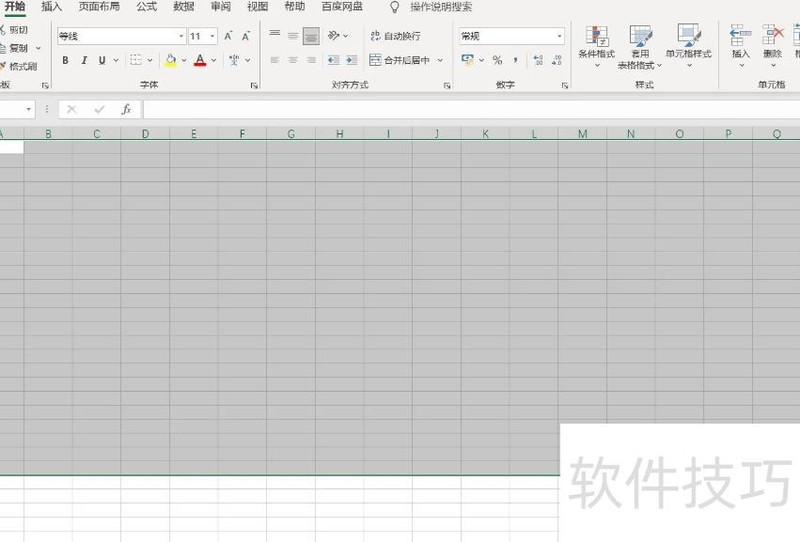Screen dimensions: 800x542
Task: Switch to 插入 Insert tab
Action: pyautogui.click(x=52, y=7)
